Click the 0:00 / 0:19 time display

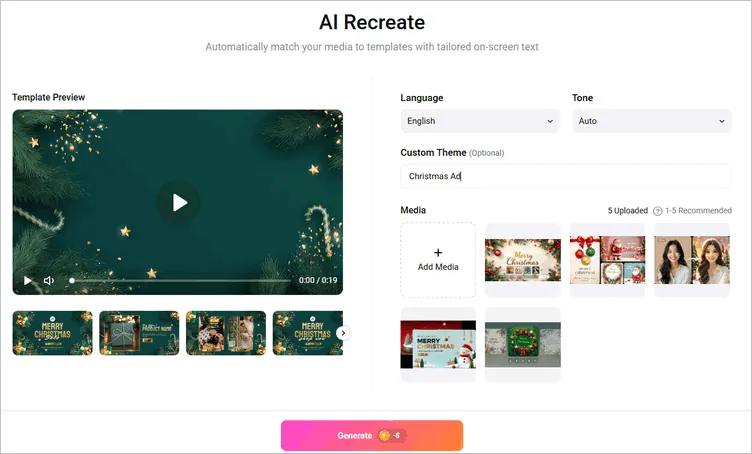click(x=318, y=280)
